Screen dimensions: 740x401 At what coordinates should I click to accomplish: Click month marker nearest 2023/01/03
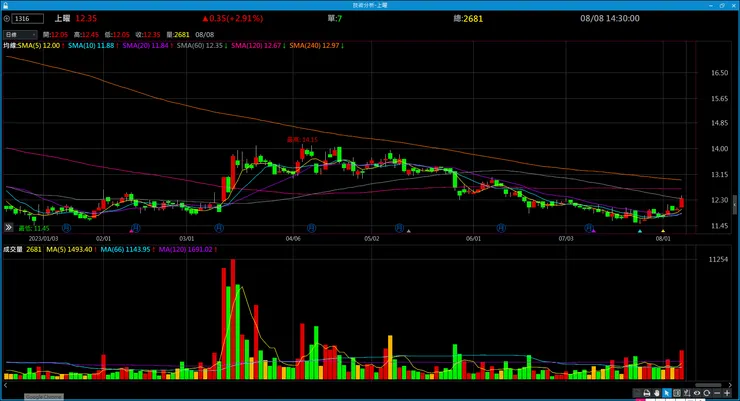click(x=66, y=228)
